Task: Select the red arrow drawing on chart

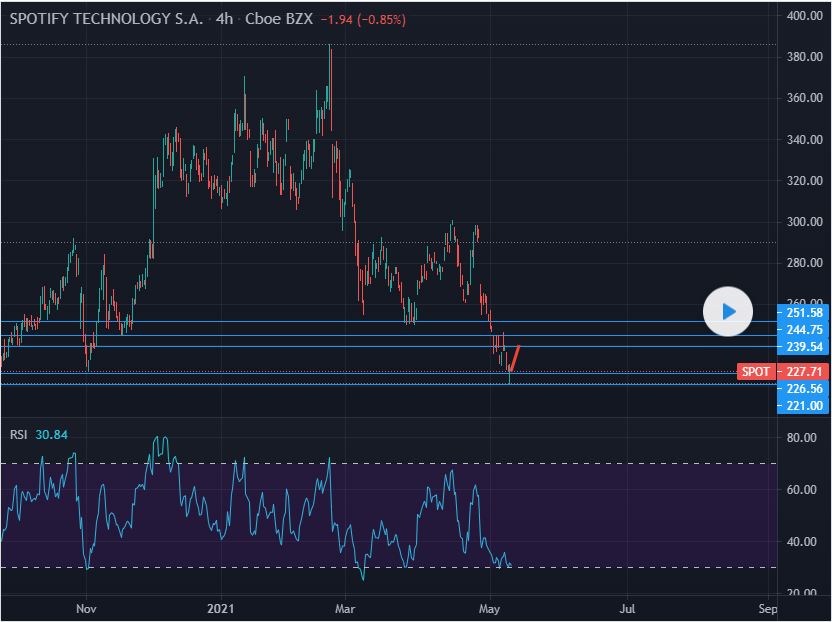Action: [513, 358]
